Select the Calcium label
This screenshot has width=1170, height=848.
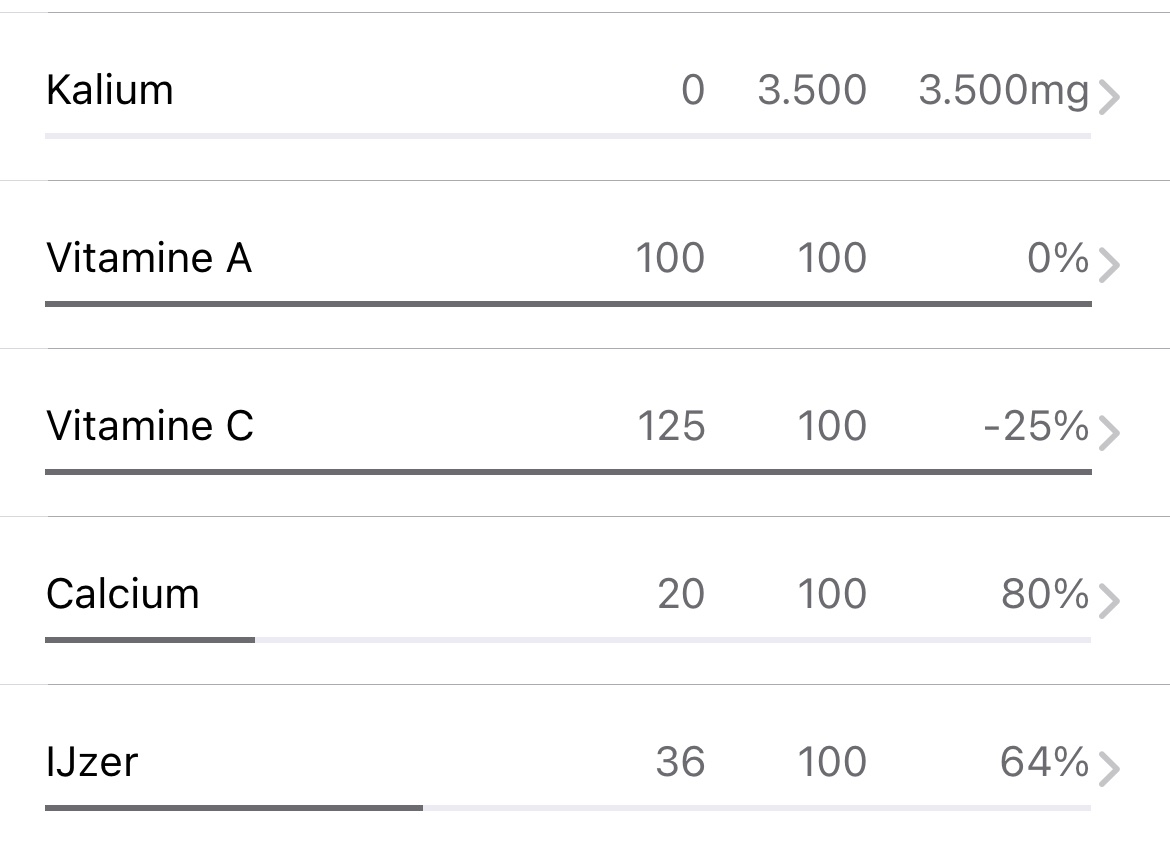pyautogui.click(x=123, y=594)
